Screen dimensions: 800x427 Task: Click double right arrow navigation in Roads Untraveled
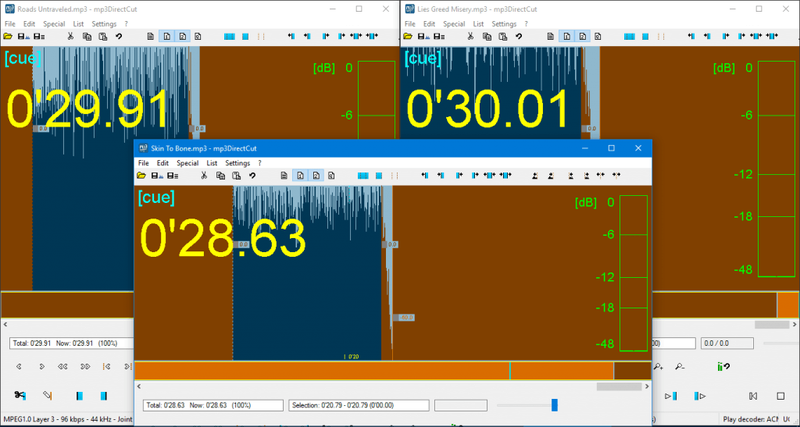[x=85, y=366]
